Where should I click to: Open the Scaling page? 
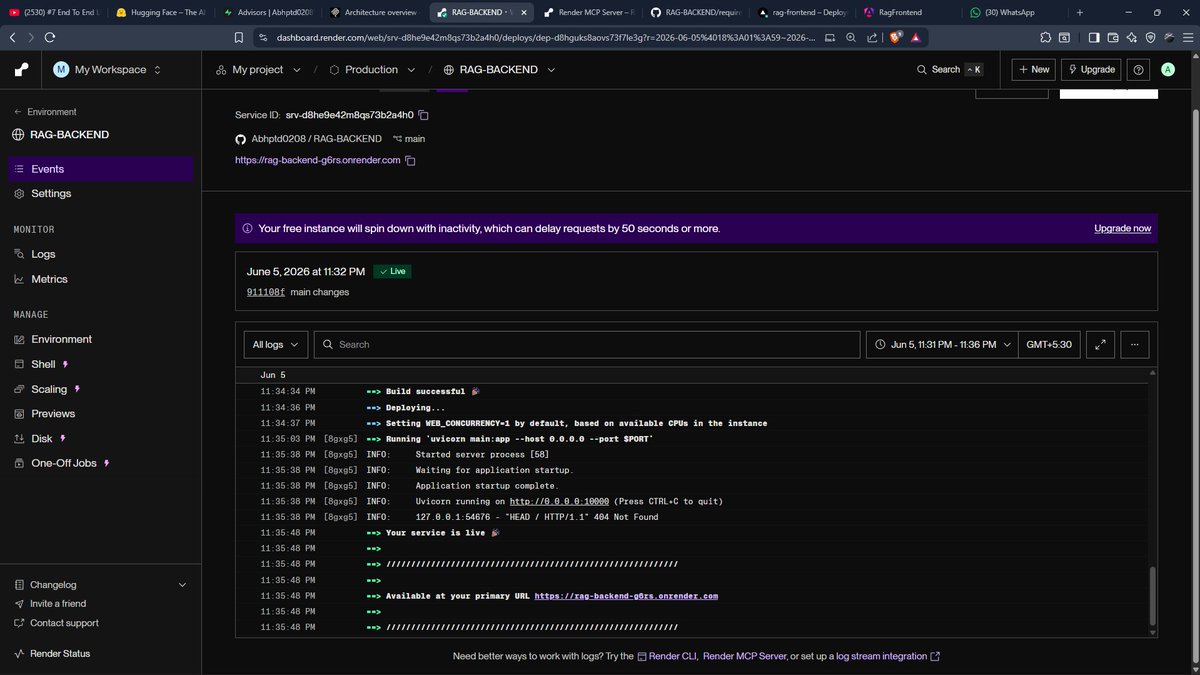point(49,389)
